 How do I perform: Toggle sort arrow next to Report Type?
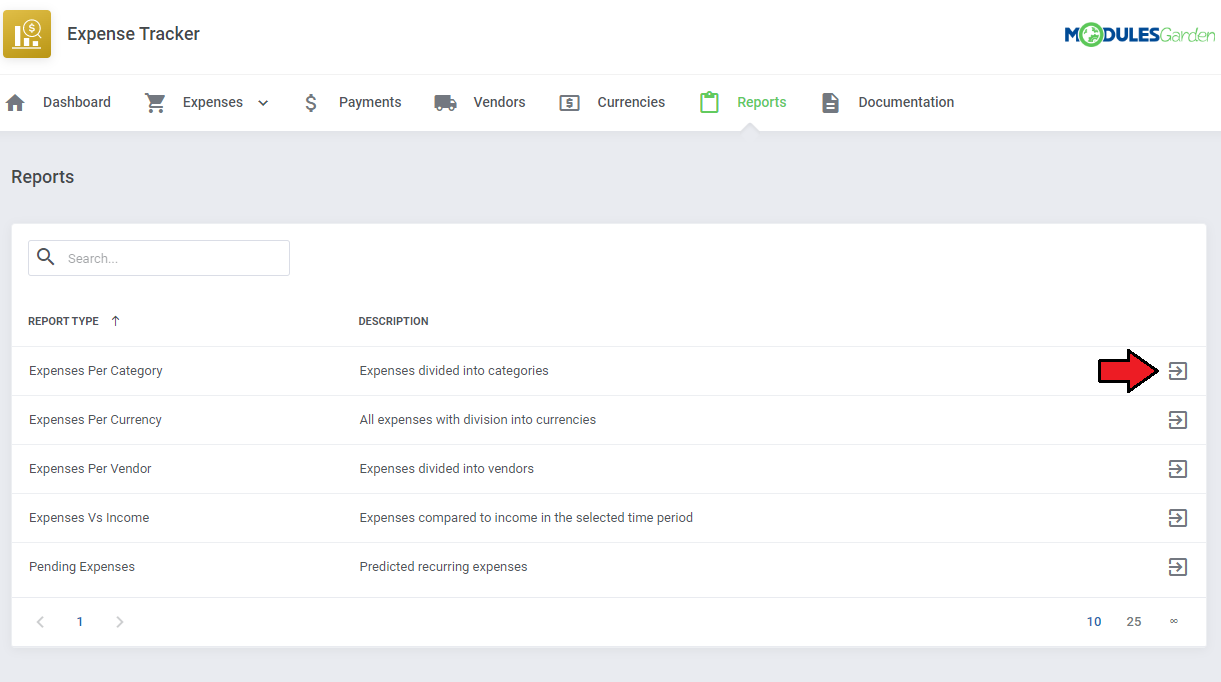(x=115, y=321)
